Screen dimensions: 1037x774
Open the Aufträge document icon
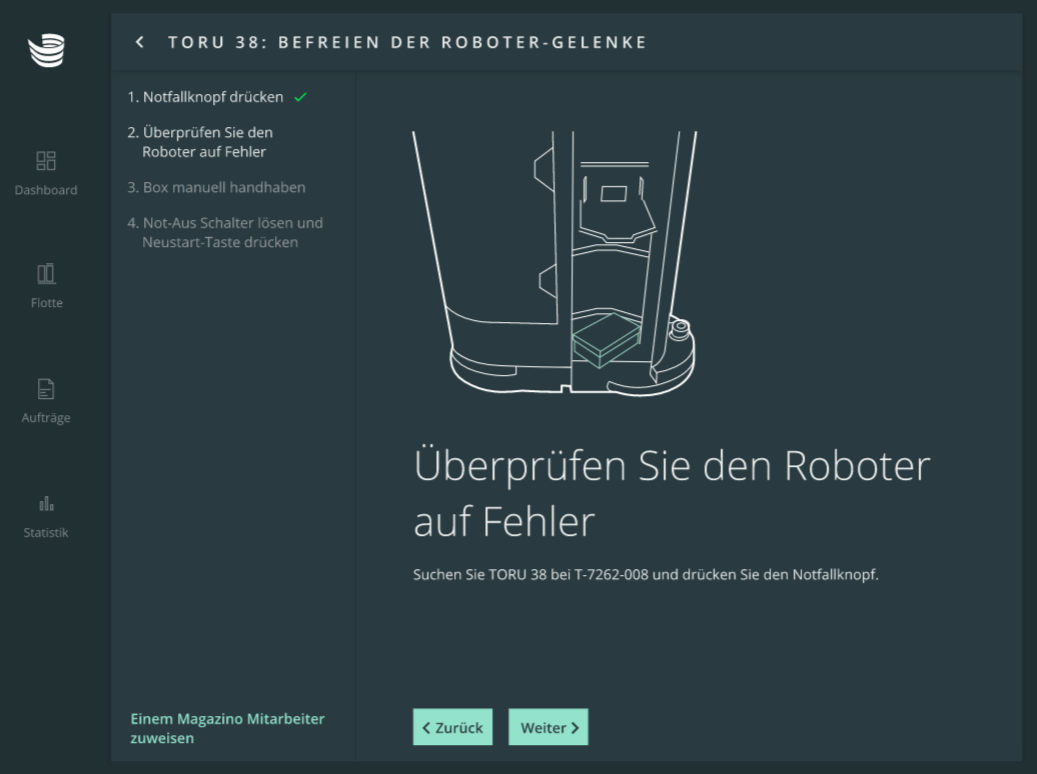coord(46,389)
